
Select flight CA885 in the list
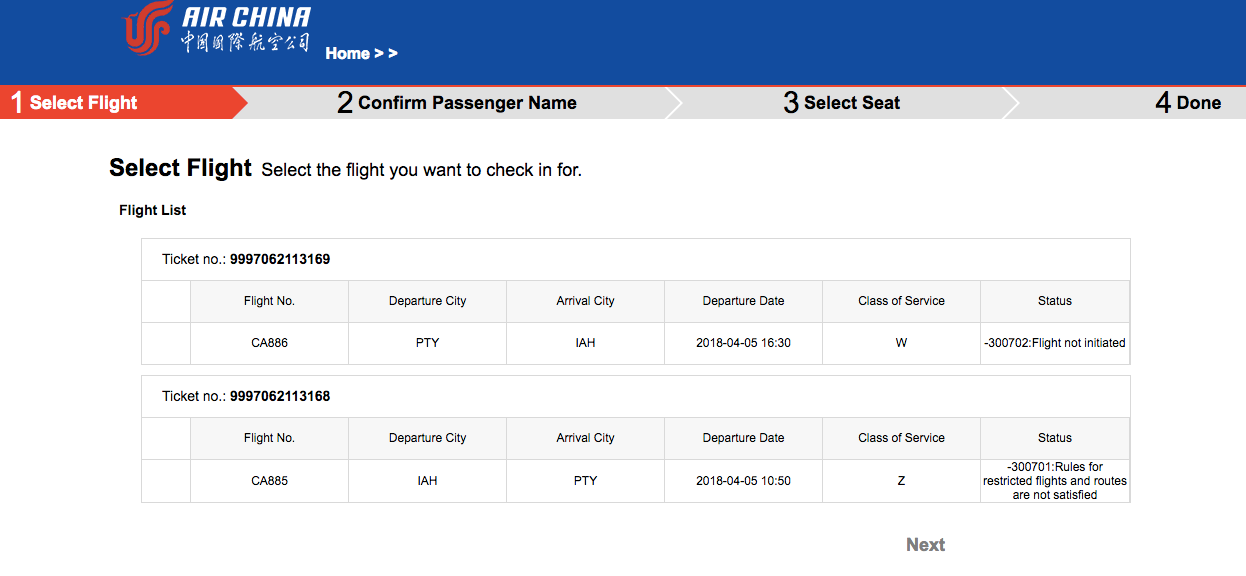tap(269, 481)
